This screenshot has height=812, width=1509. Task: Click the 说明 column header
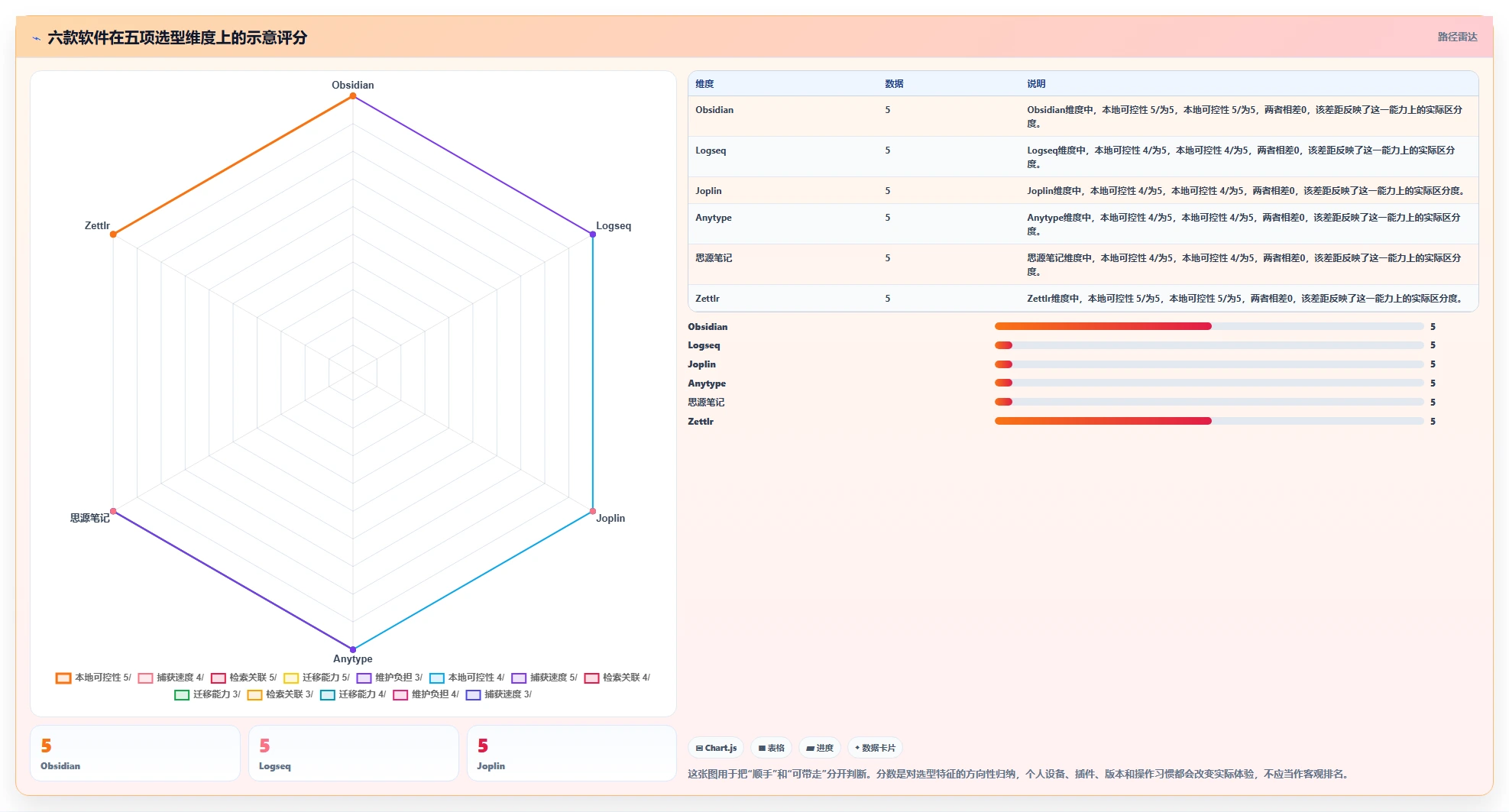[1036, 84]
